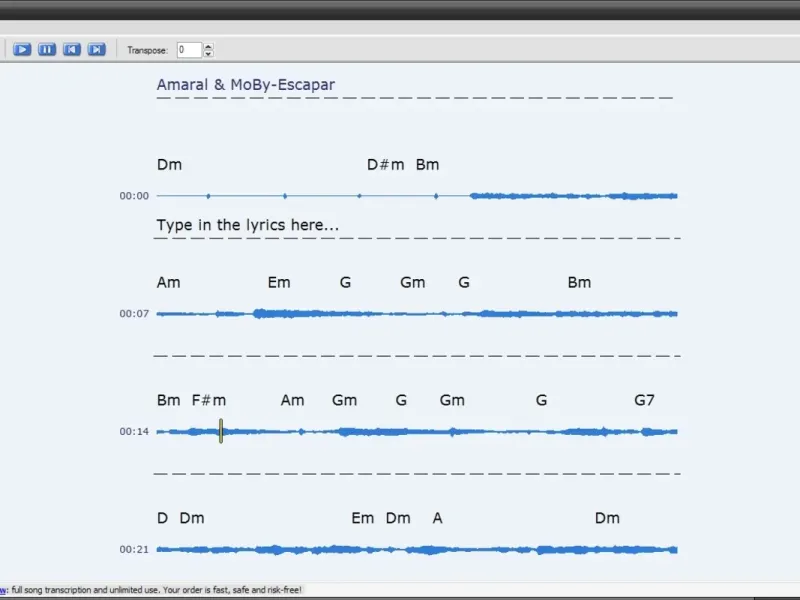Decrease Transpose with the down arrow
800x600 pixels.
click(x=208, y=54)
